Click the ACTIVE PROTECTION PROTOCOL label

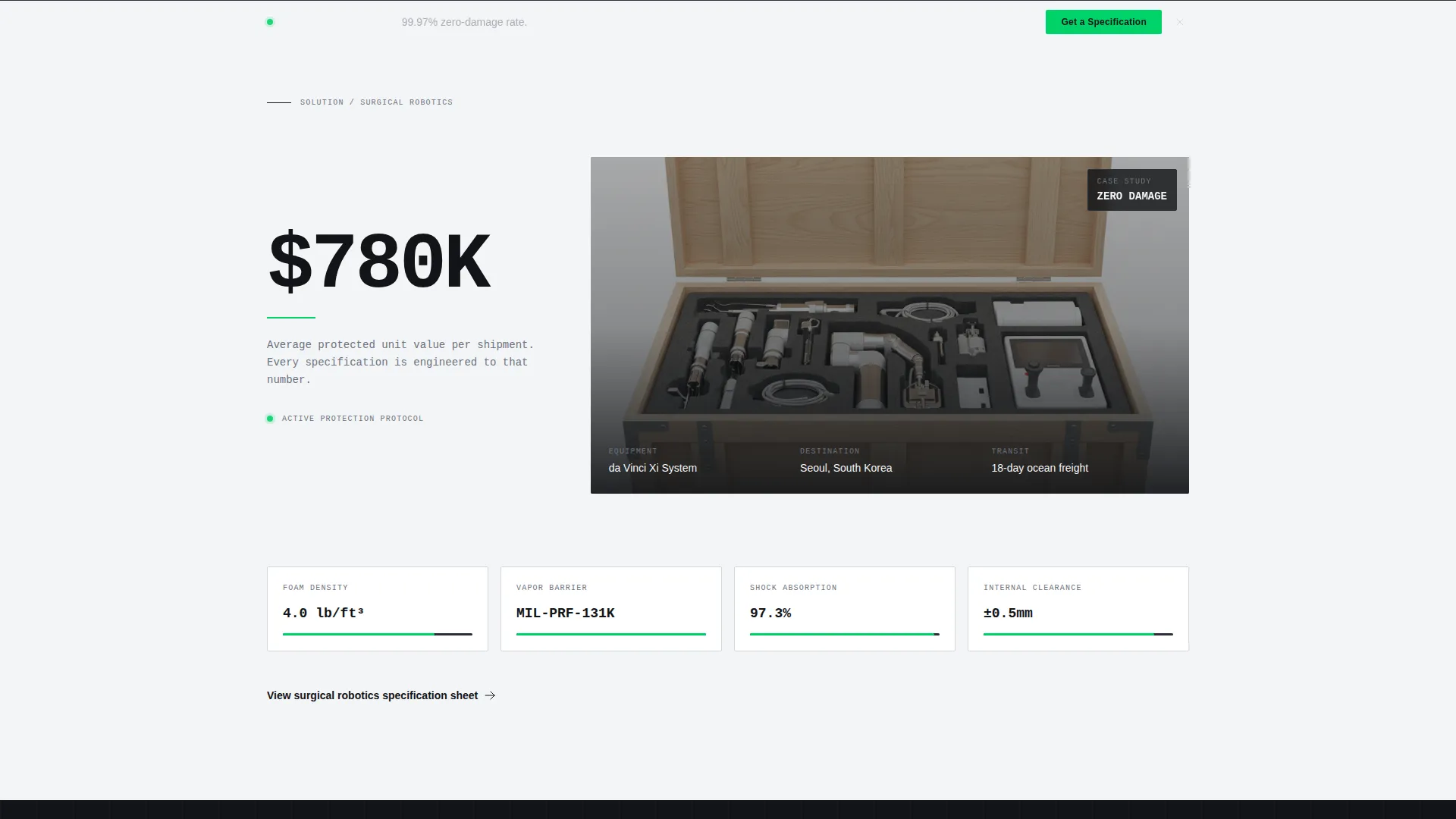pyautogui.click(x=353, y=419)
